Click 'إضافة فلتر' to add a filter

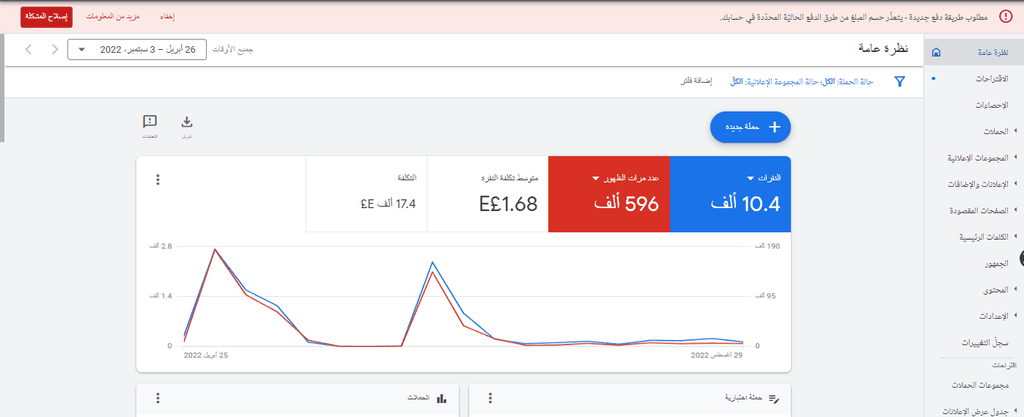(697, 82)
